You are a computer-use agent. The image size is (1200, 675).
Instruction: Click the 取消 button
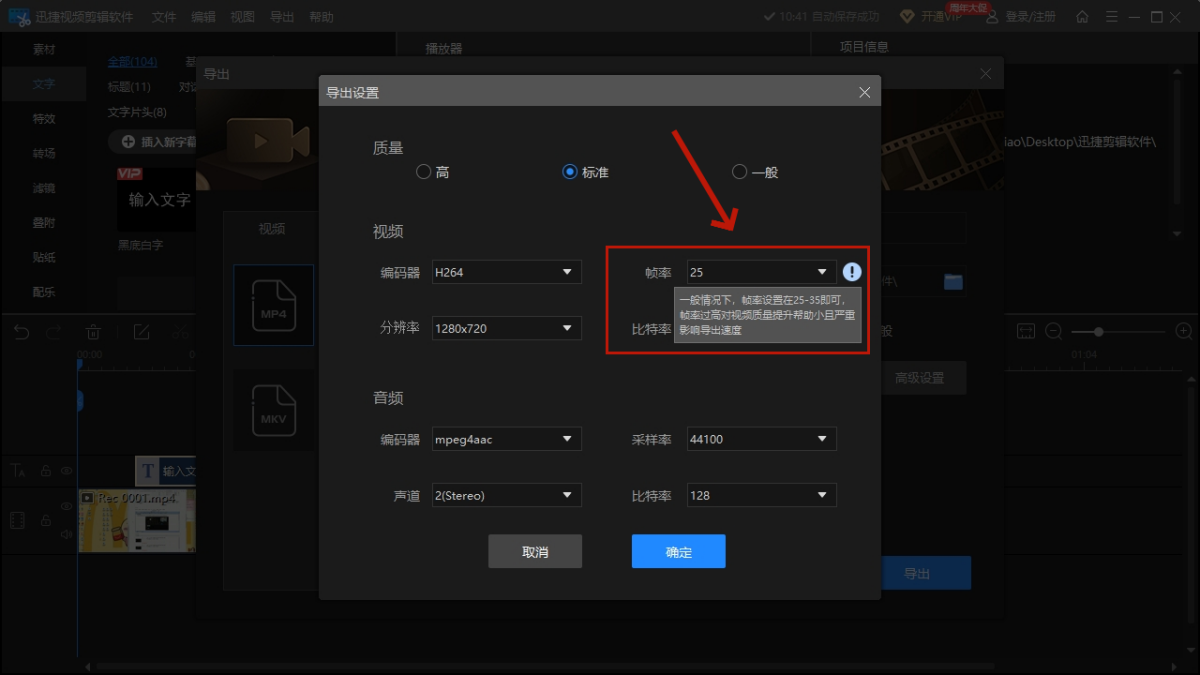(x=535, y=552)
